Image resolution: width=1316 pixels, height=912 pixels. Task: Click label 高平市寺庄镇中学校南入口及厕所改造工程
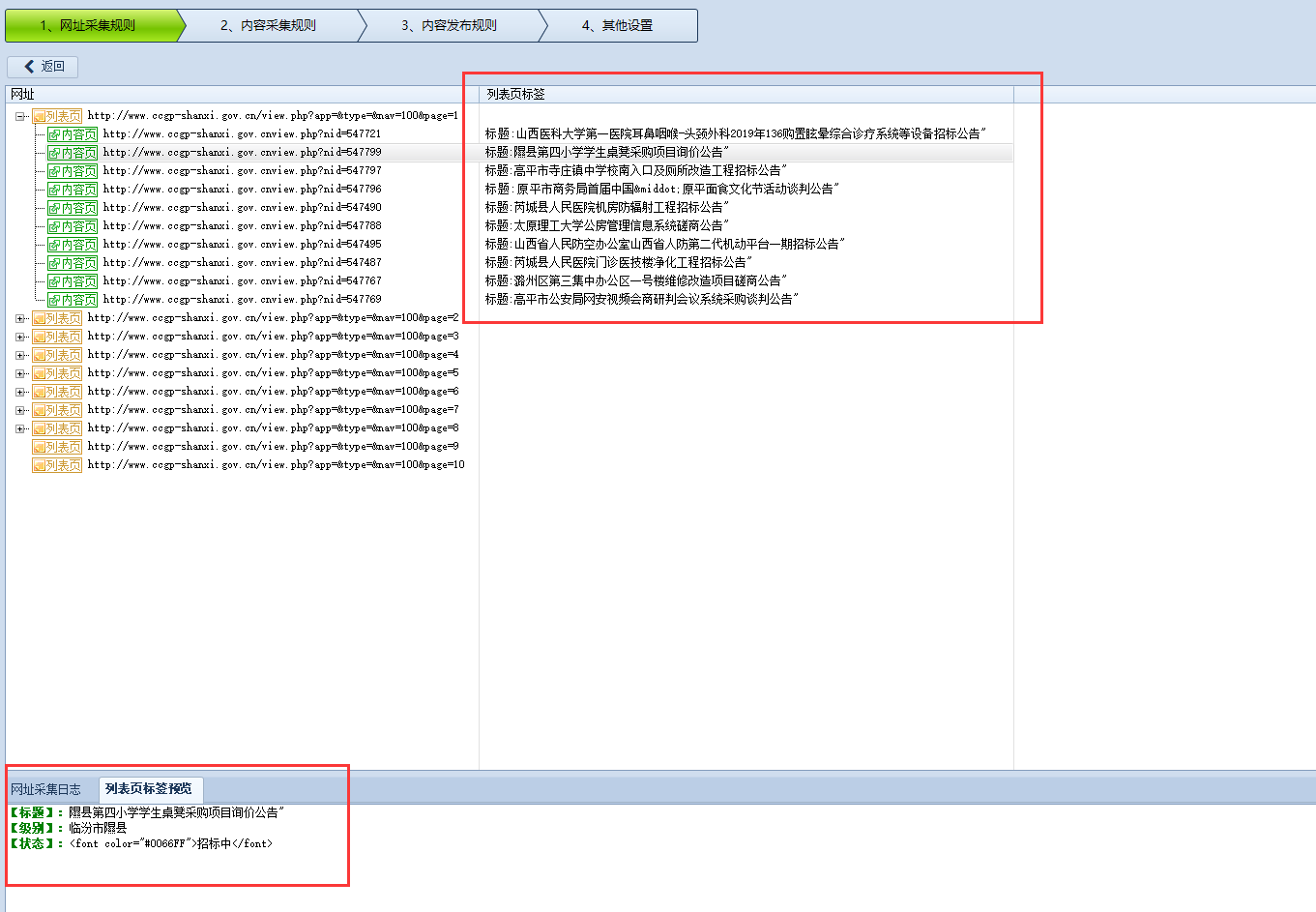pyautogui.click(x=635, y=171)
